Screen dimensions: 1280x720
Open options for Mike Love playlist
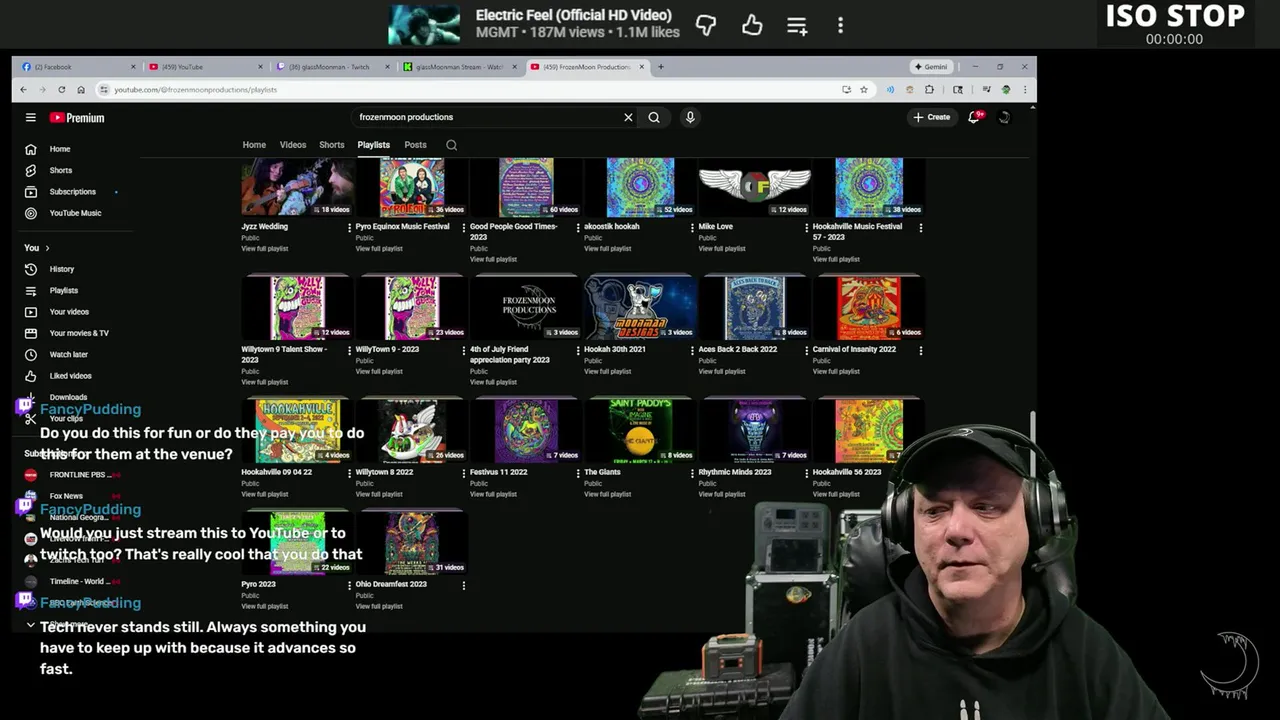coord(806,228)
